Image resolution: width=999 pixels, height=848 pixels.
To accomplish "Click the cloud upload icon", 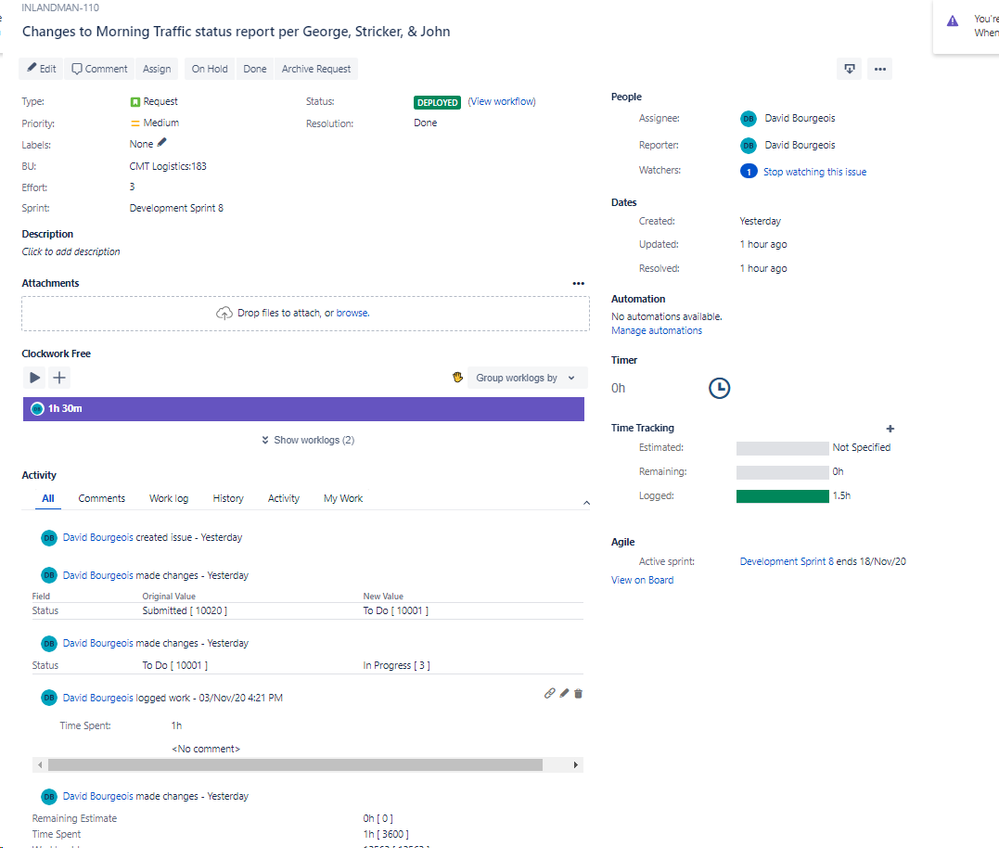I will pyautogui.click(x=224, y=313).
